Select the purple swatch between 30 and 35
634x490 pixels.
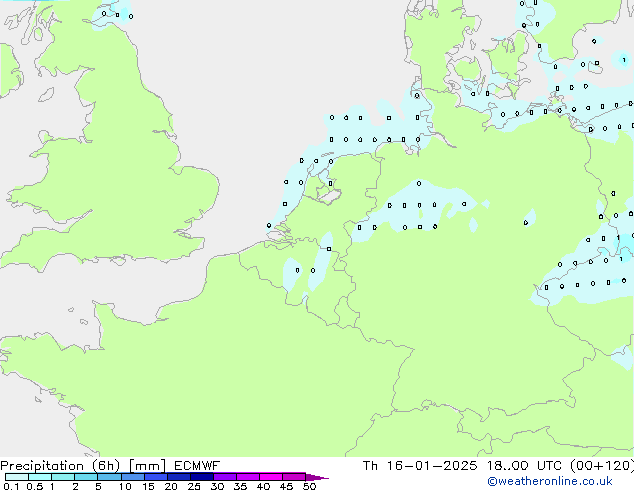[226, 477]
